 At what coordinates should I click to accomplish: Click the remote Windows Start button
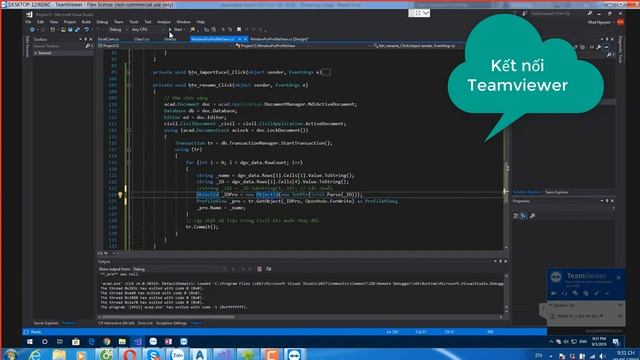pos(29,342)
